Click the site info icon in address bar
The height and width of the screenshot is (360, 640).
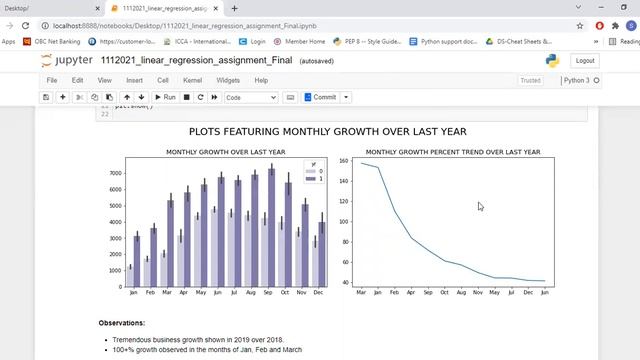(x=45, y=26)
